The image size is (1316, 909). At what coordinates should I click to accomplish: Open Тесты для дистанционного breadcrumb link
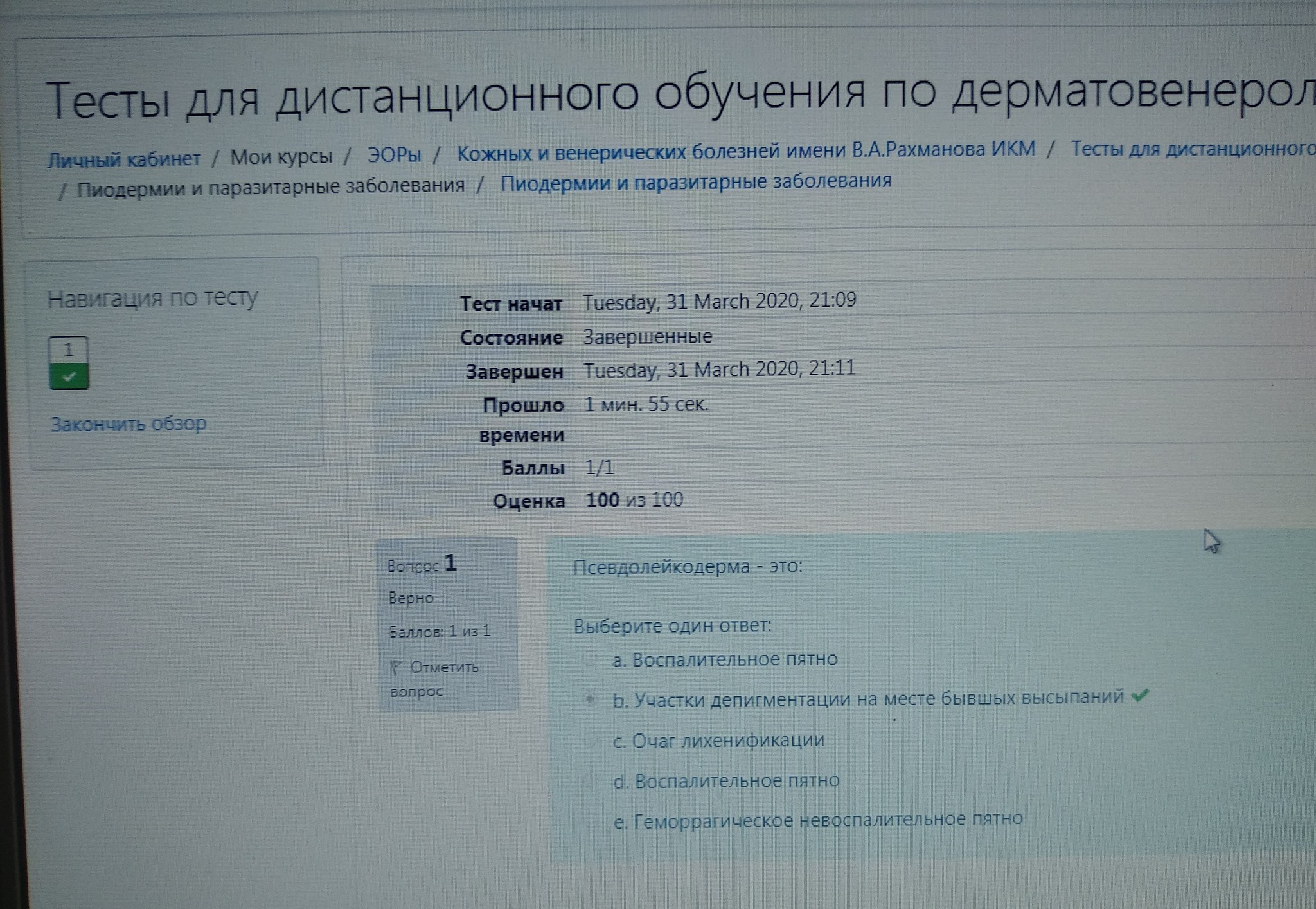[1193, 148]
